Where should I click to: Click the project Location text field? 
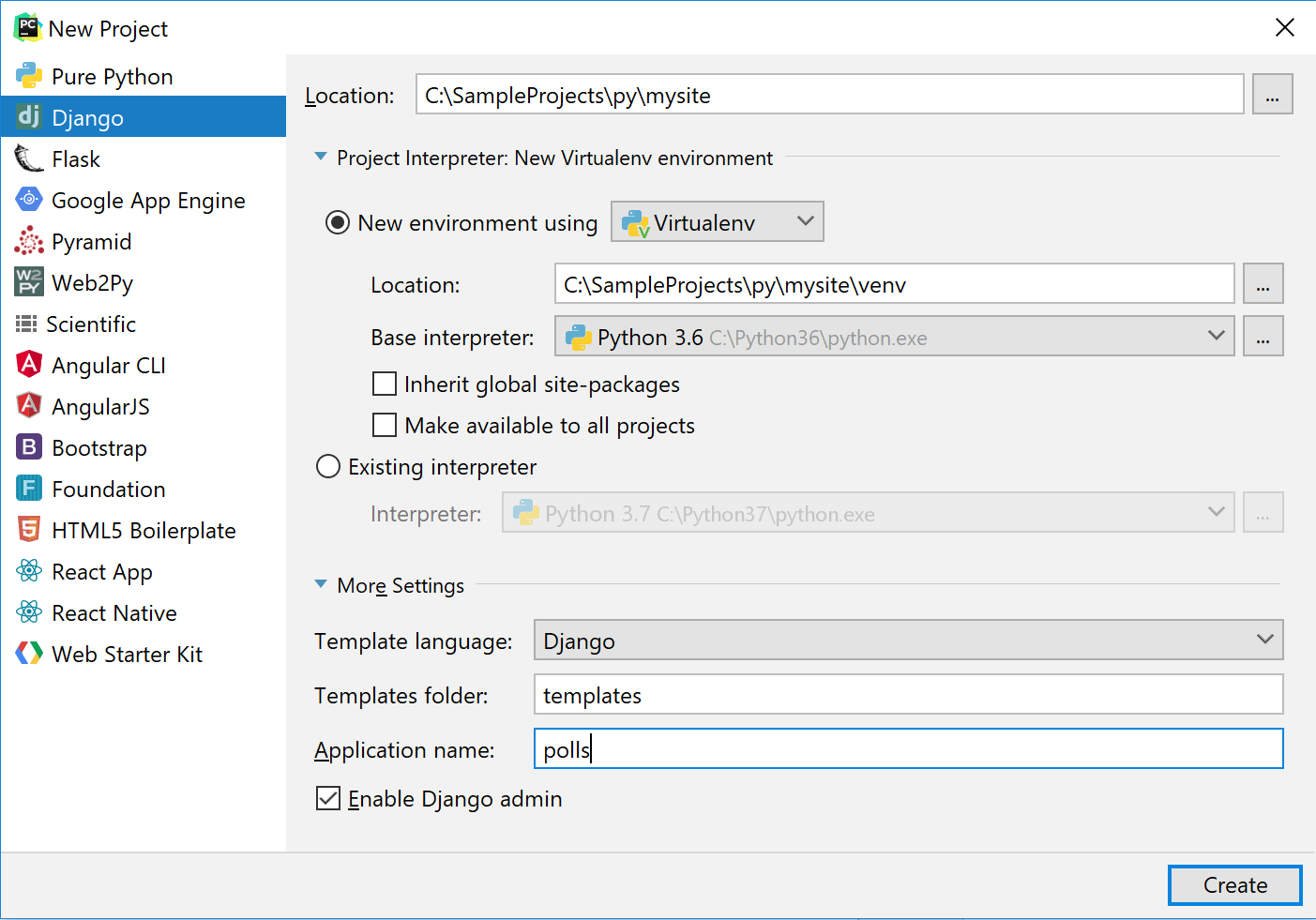[830, 94]
